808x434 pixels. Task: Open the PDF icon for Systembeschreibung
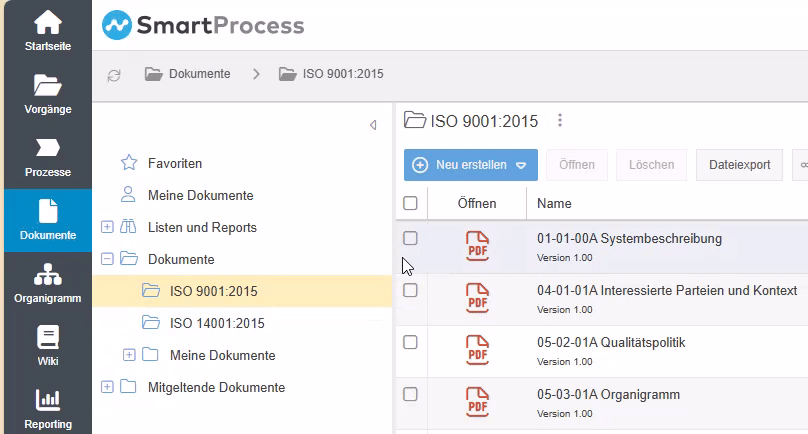[x=478, y=245]
